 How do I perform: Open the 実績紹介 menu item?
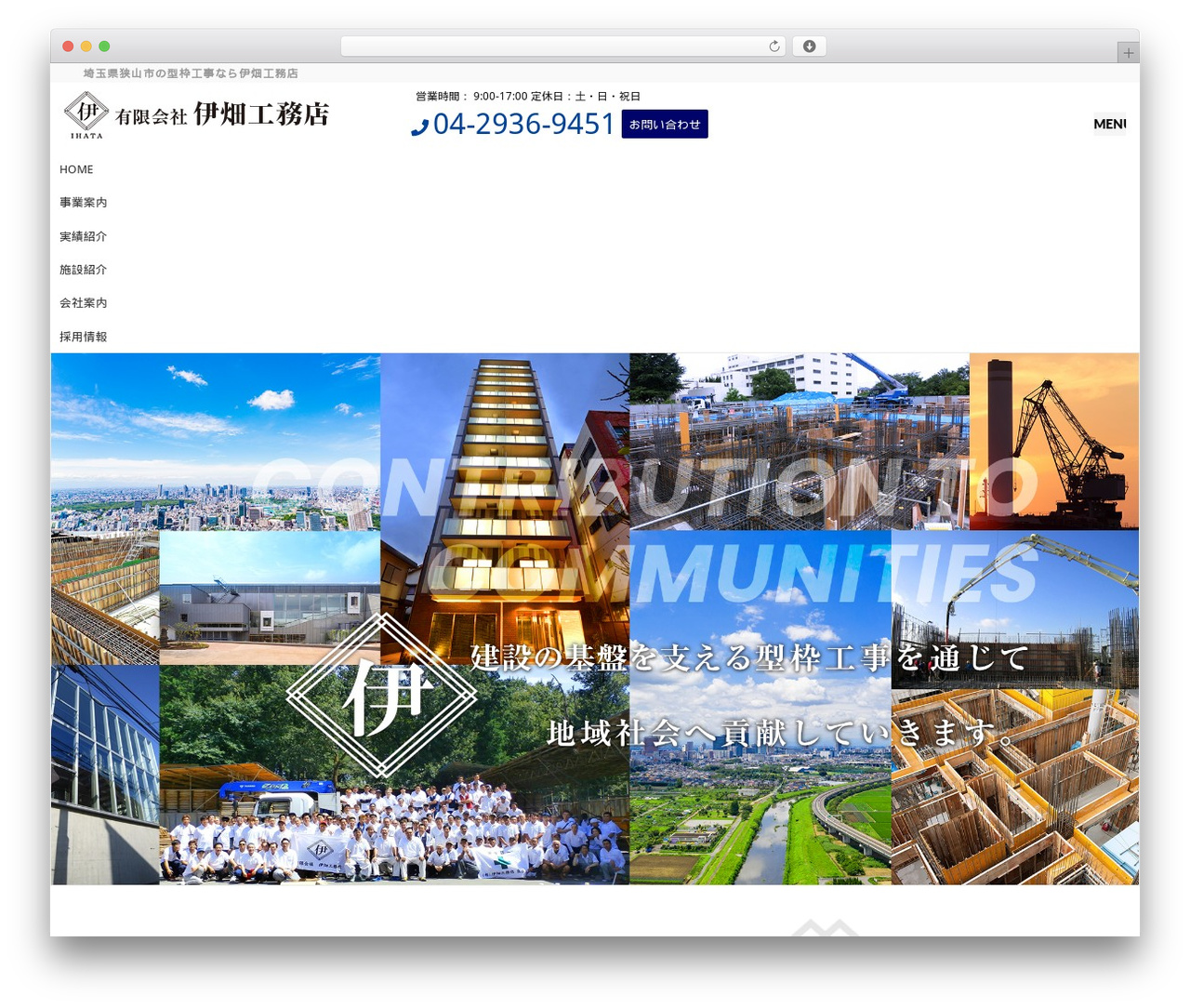click(x=83, y=236)
